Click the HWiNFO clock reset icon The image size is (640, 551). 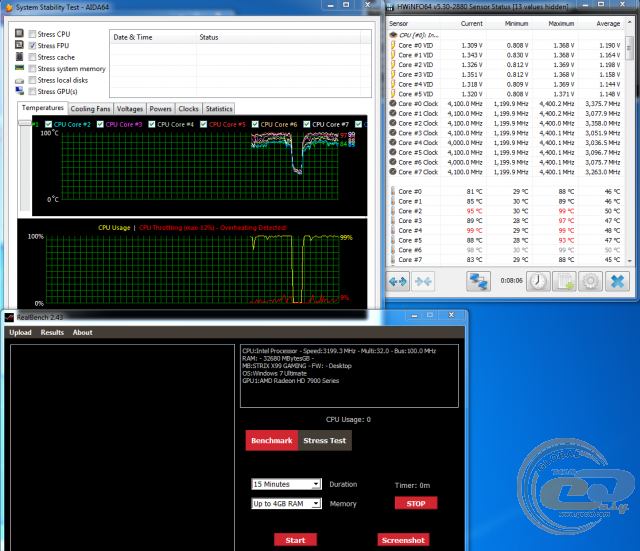pos(538,281)
